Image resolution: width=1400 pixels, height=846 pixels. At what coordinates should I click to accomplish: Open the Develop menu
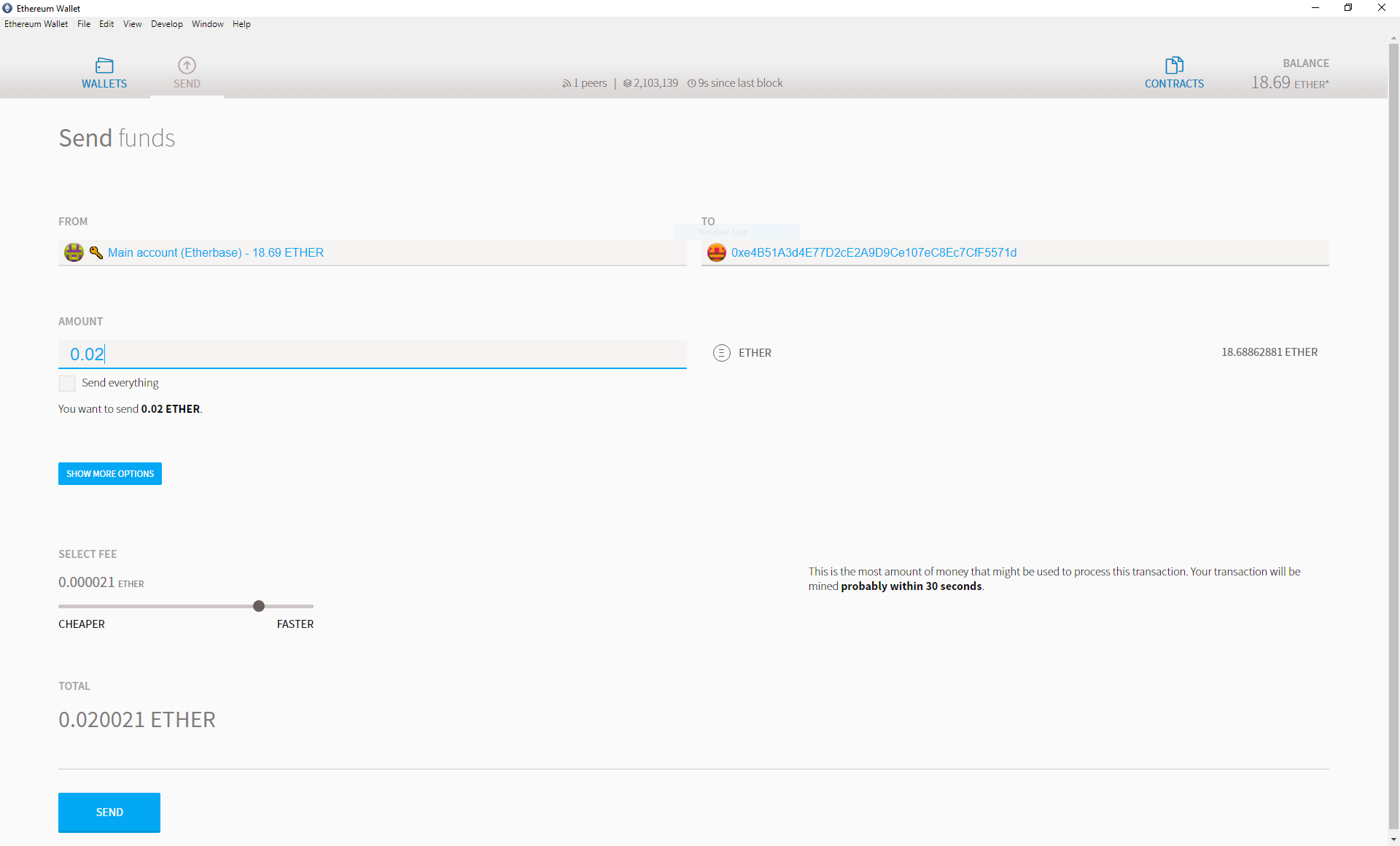[x=166, y=24]
